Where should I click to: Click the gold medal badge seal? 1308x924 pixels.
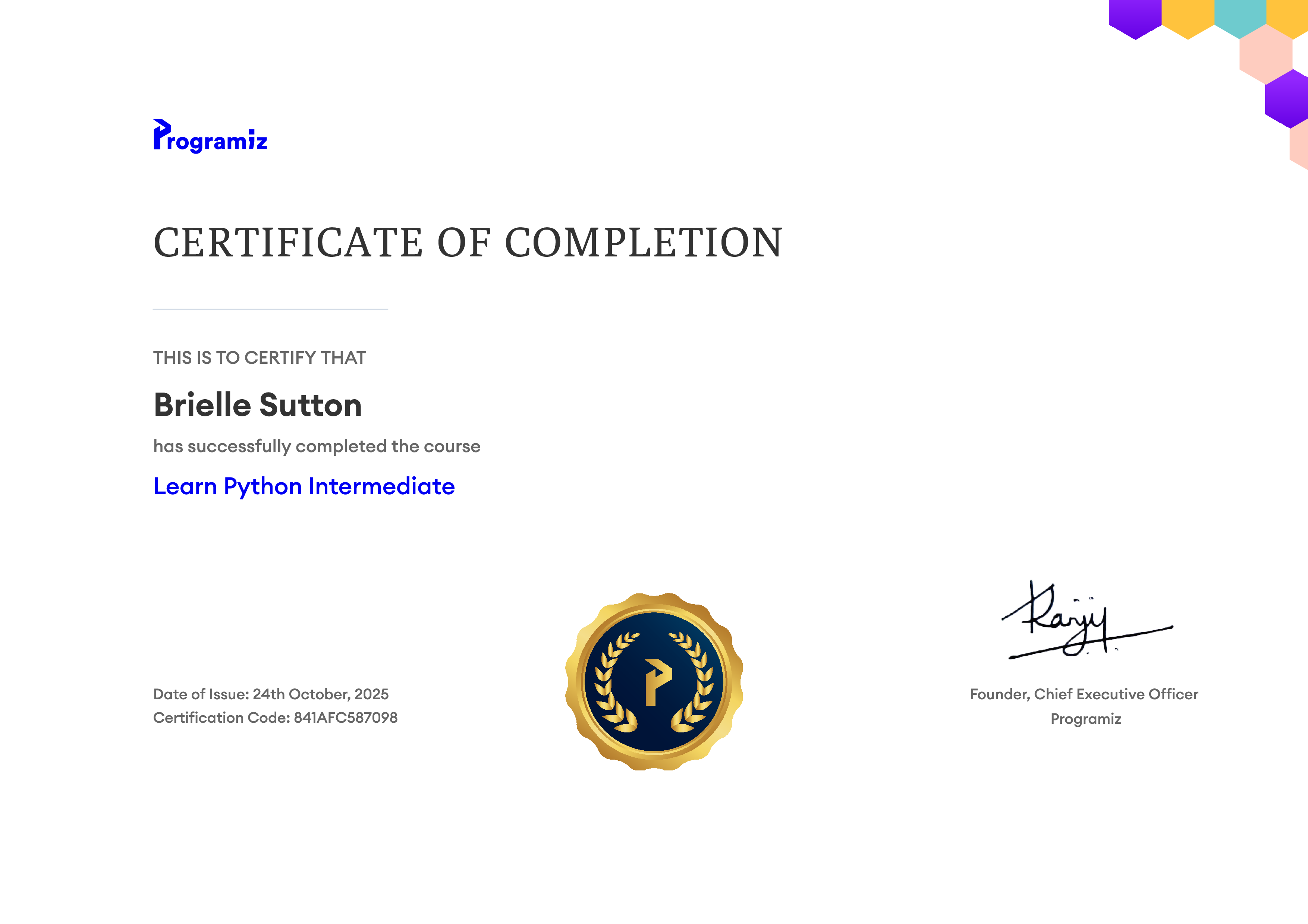654,681
